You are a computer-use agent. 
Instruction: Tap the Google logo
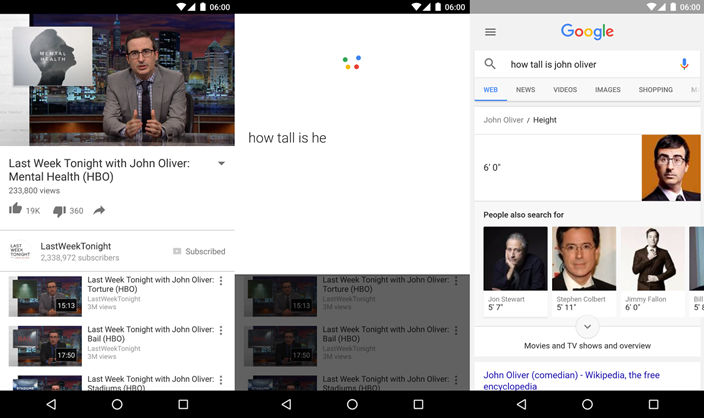click(587, 31)
